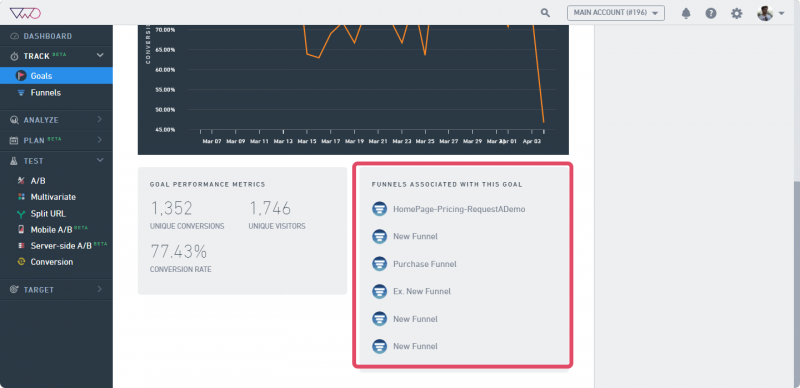Open the Purchase Funnel link
Viewport: 800px width, 388px height.
tap(424, 264)
